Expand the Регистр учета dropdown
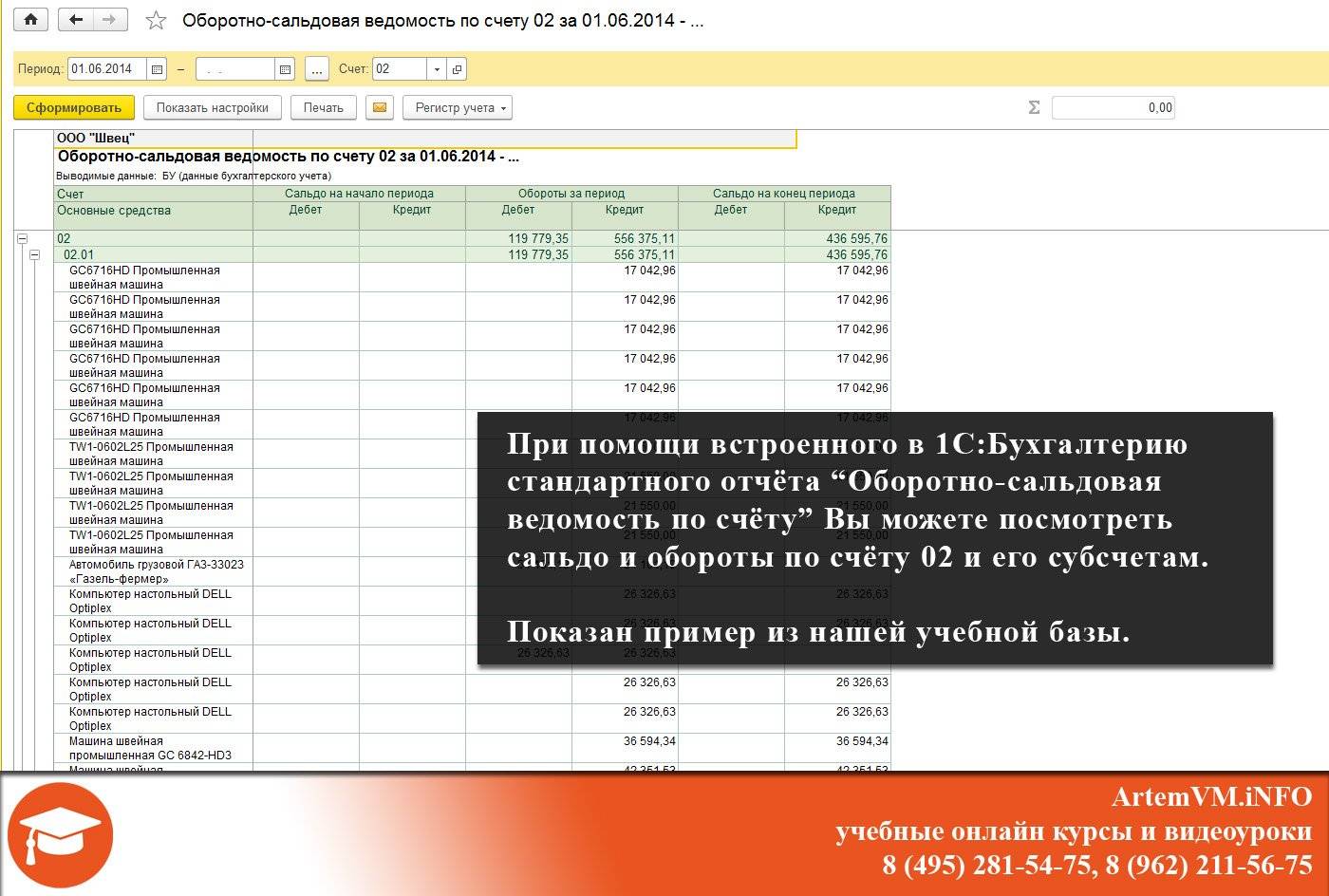The height and width of the screenshot is (896, 1329). click(458, 107)
